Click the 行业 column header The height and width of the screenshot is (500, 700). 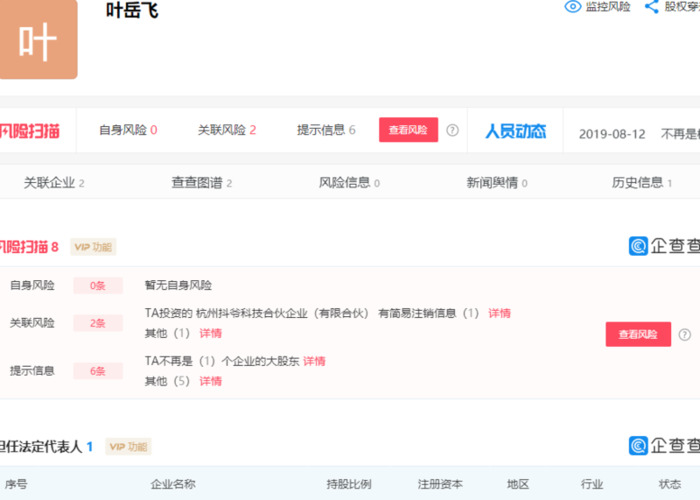tap(592, 484)
